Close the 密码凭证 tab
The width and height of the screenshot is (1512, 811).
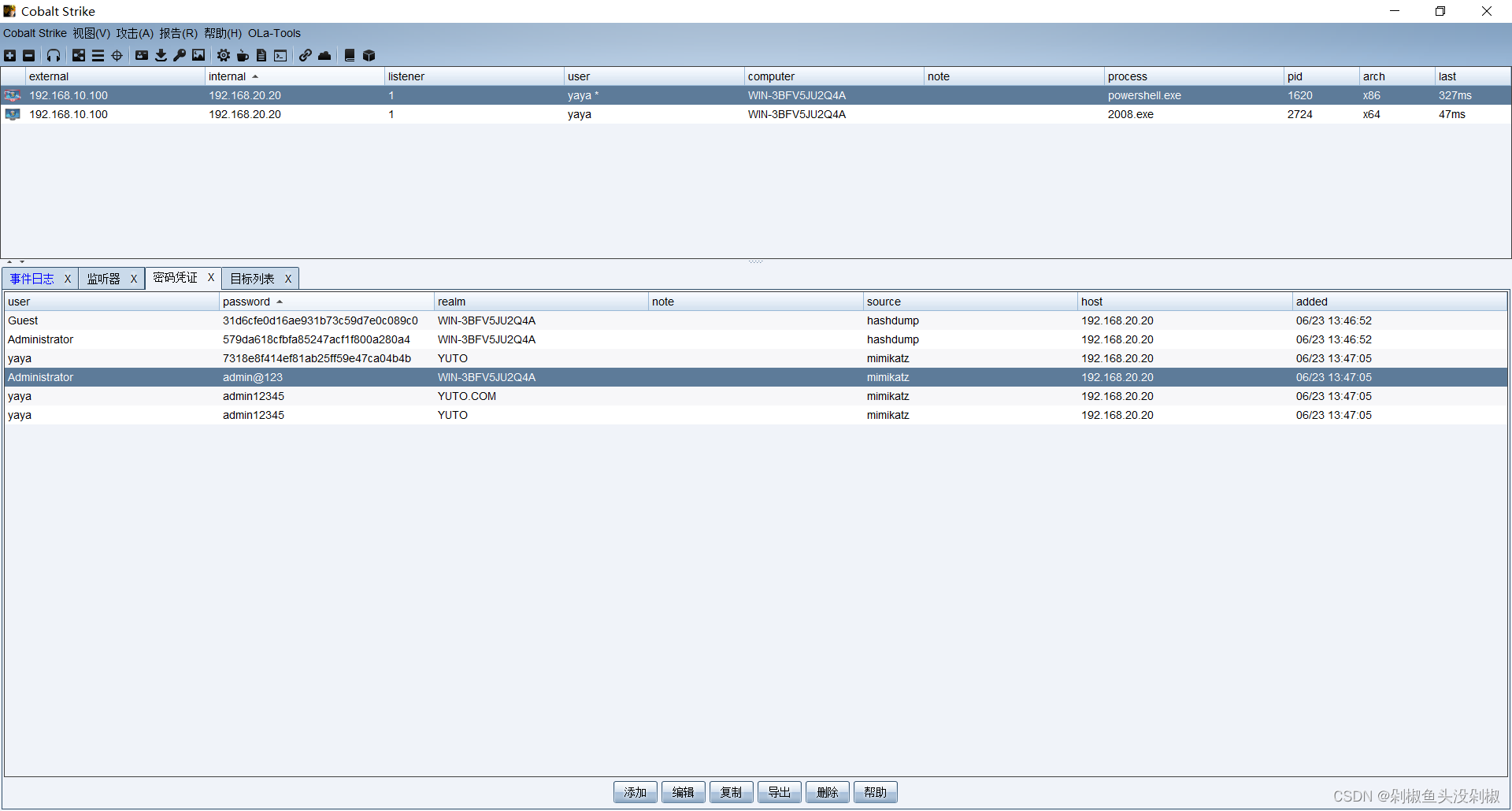point(211,277)
